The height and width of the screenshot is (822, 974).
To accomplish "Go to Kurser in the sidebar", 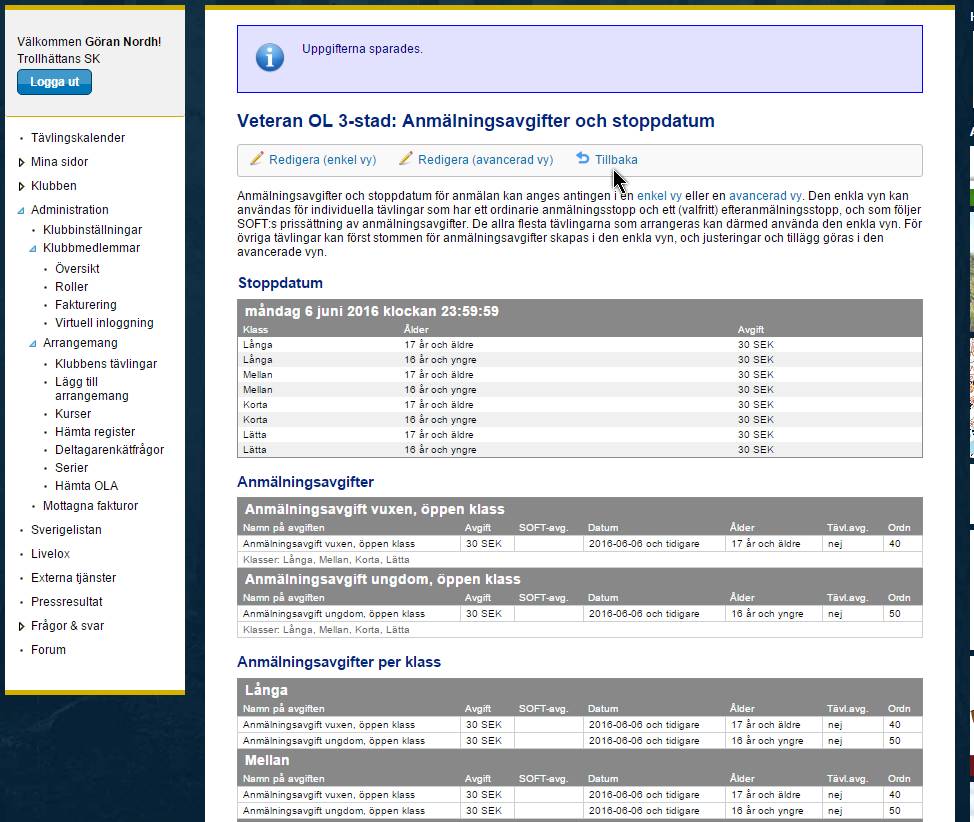I will (x=73, y=414).
